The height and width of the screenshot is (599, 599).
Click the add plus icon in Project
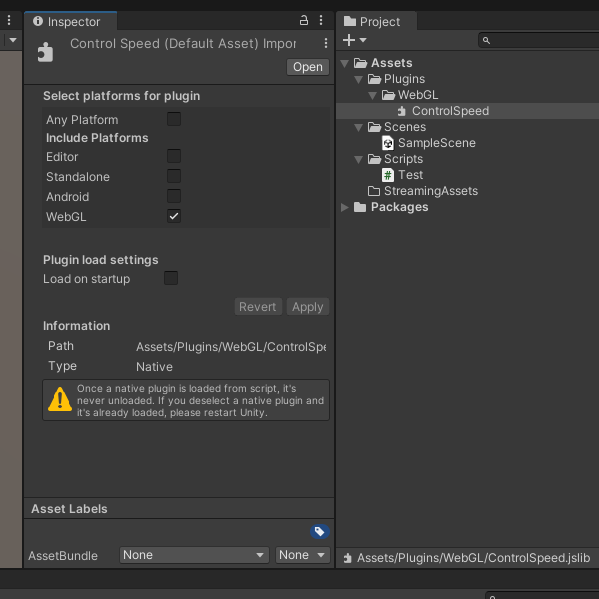tap(349, 40)
